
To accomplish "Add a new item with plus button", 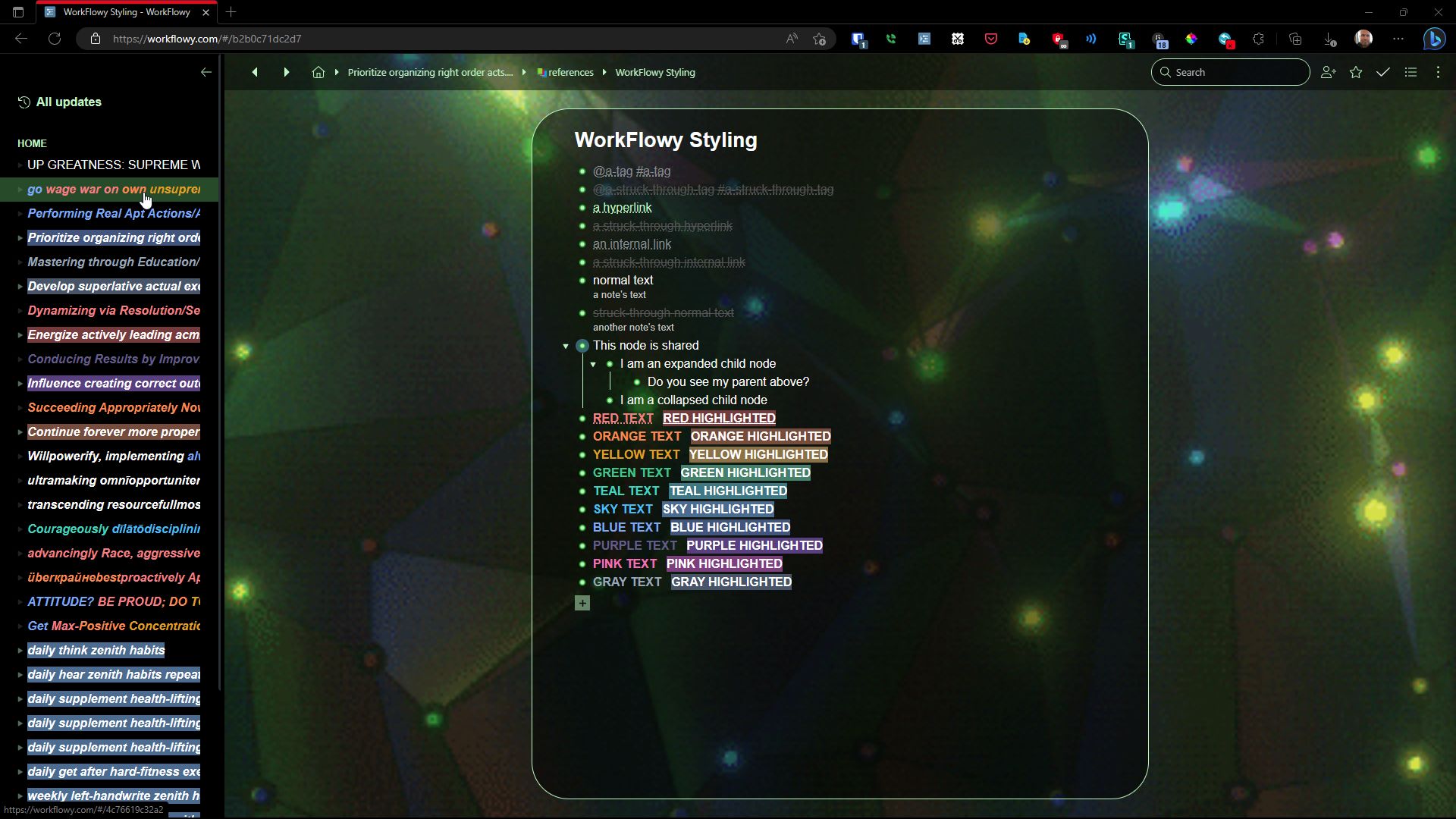I will 582,603.
